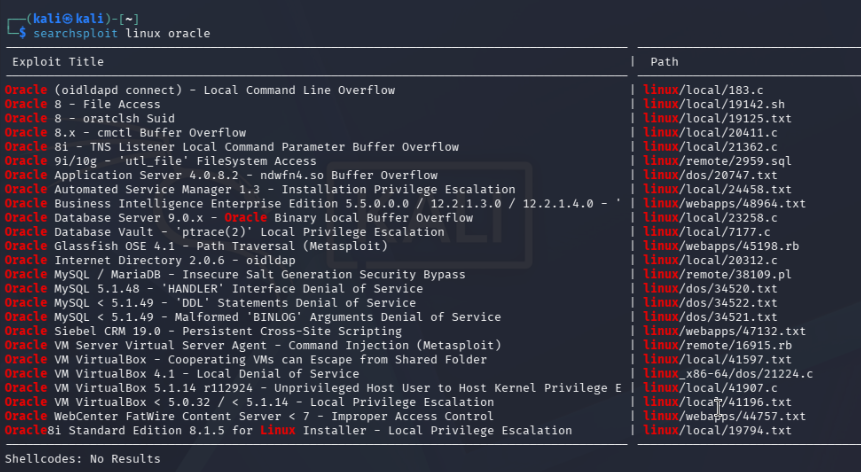The width and height of the screenshot is (861, 472).
Task: Click the 'linux oracle' search arguments
Action: pyautogui.click(x=168, y=33)
